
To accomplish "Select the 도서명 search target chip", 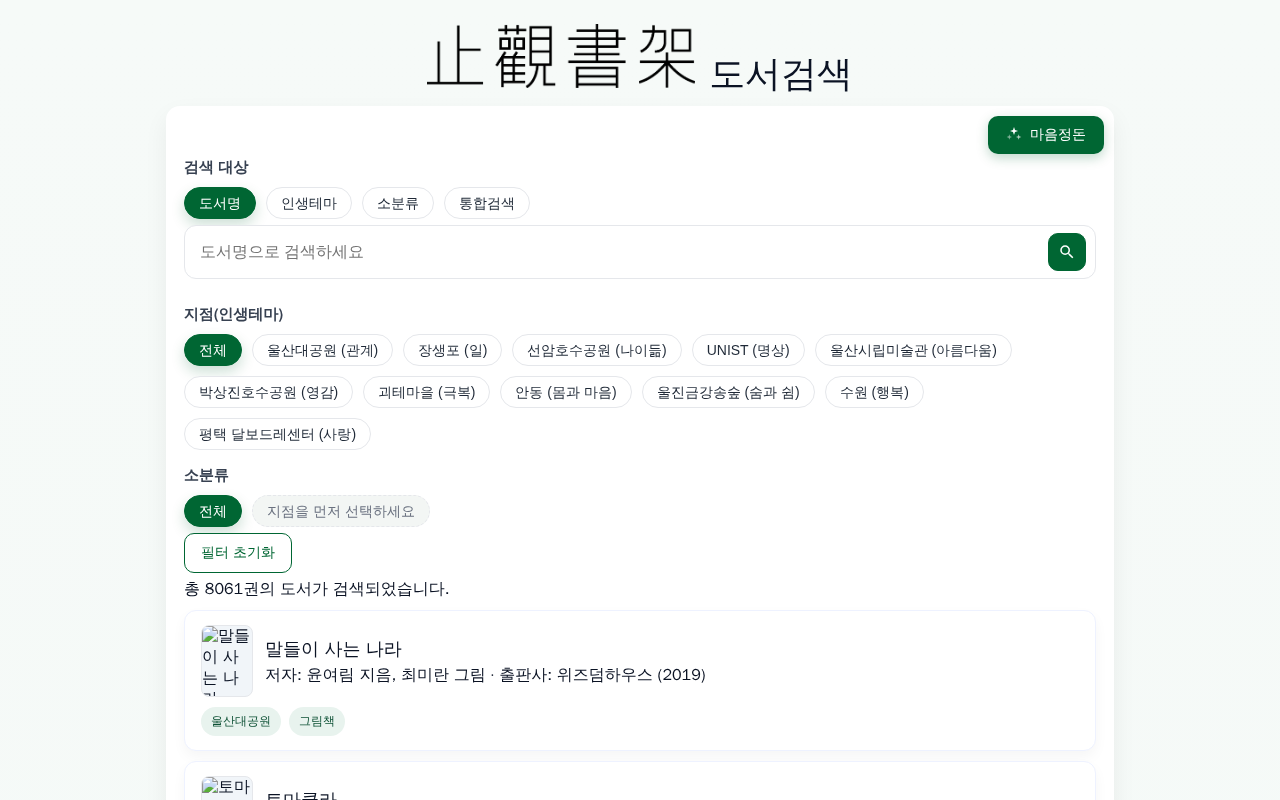I will (220, 203).
